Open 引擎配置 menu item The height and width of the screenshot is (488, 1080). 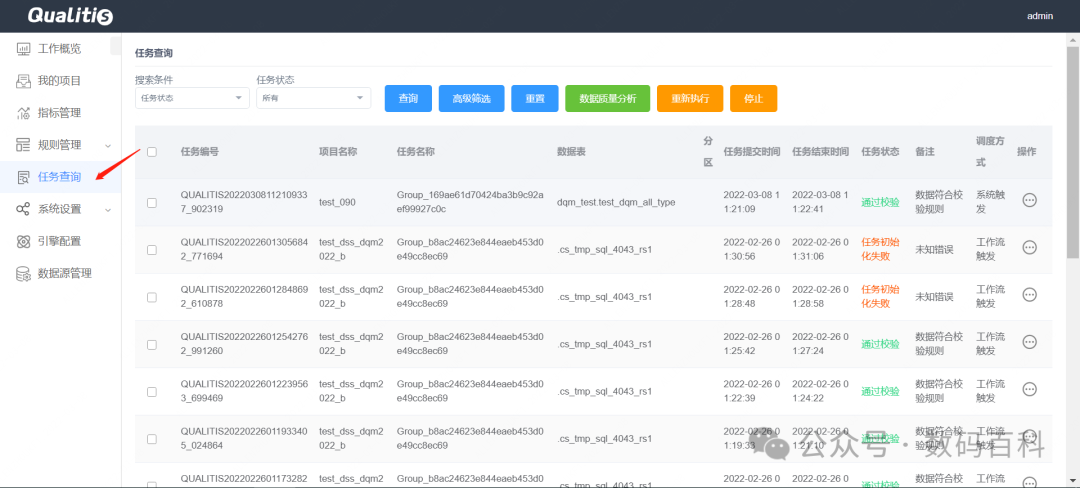coord(61,241)
